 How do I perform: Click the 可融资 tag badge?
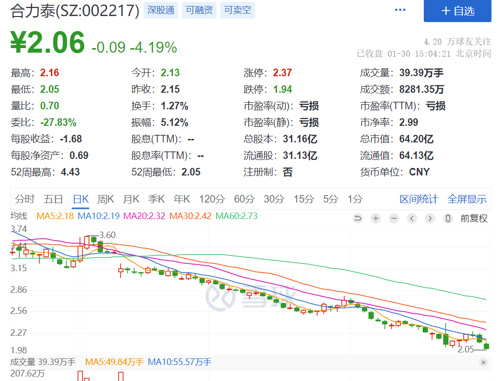coord(199,10)
